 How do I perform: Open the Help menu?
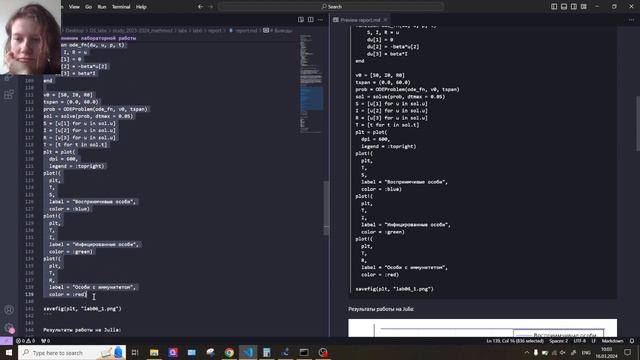[x=141, y=7]
